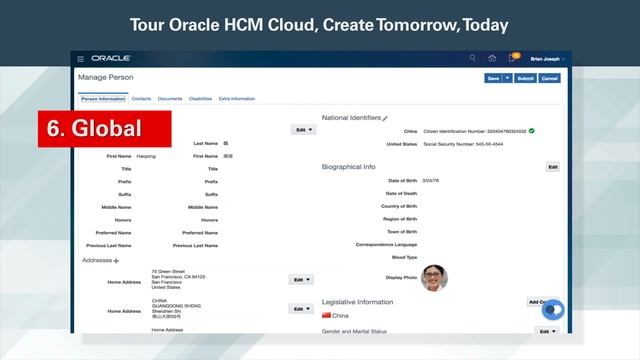The image size is (640, 360).
Task: Go to the Home icon
Action: (x=492, y=58)
